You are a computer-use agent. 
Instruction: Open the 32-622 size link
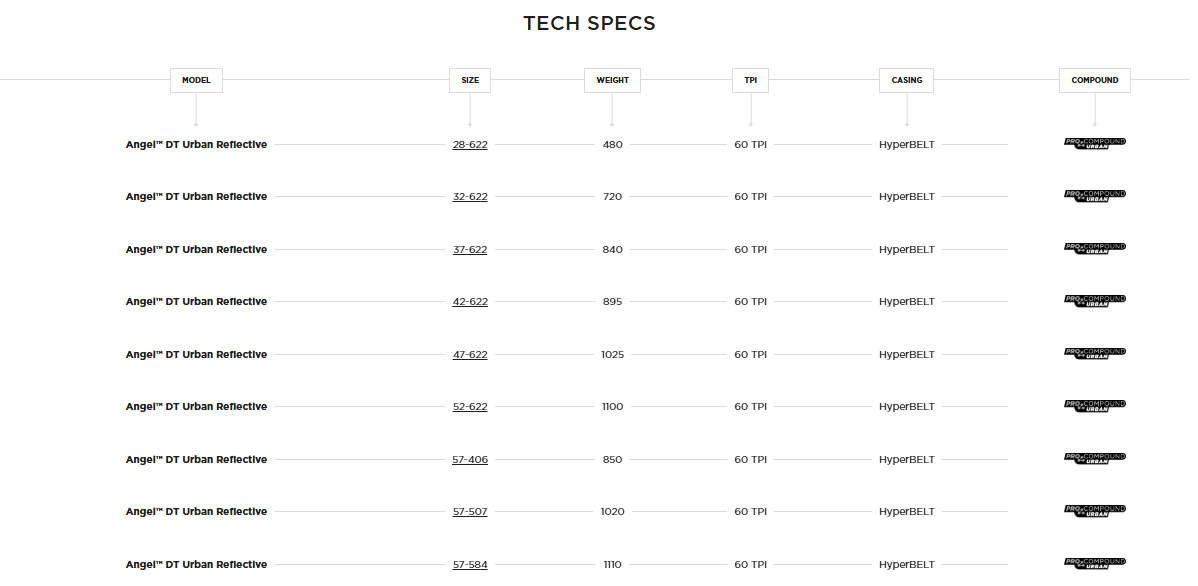pyautogui.click(x=470, y=197)
